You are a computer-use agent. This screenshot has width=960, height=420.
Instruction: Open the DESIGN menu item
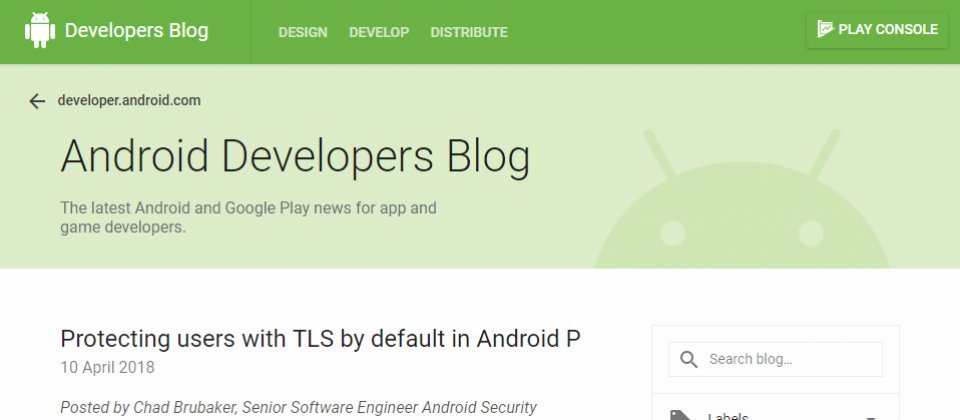point(302,32)
